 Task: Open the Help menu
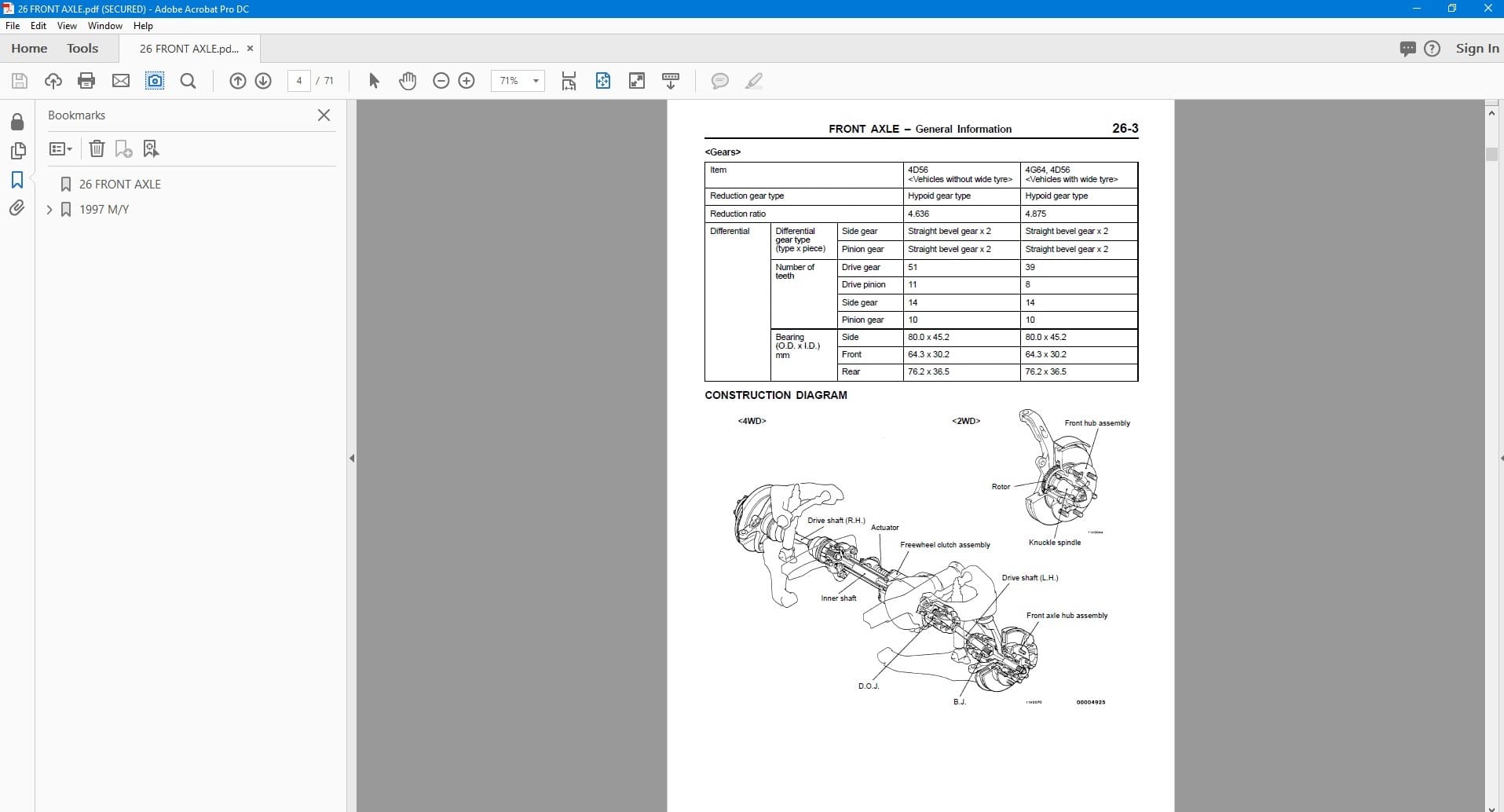143,26
